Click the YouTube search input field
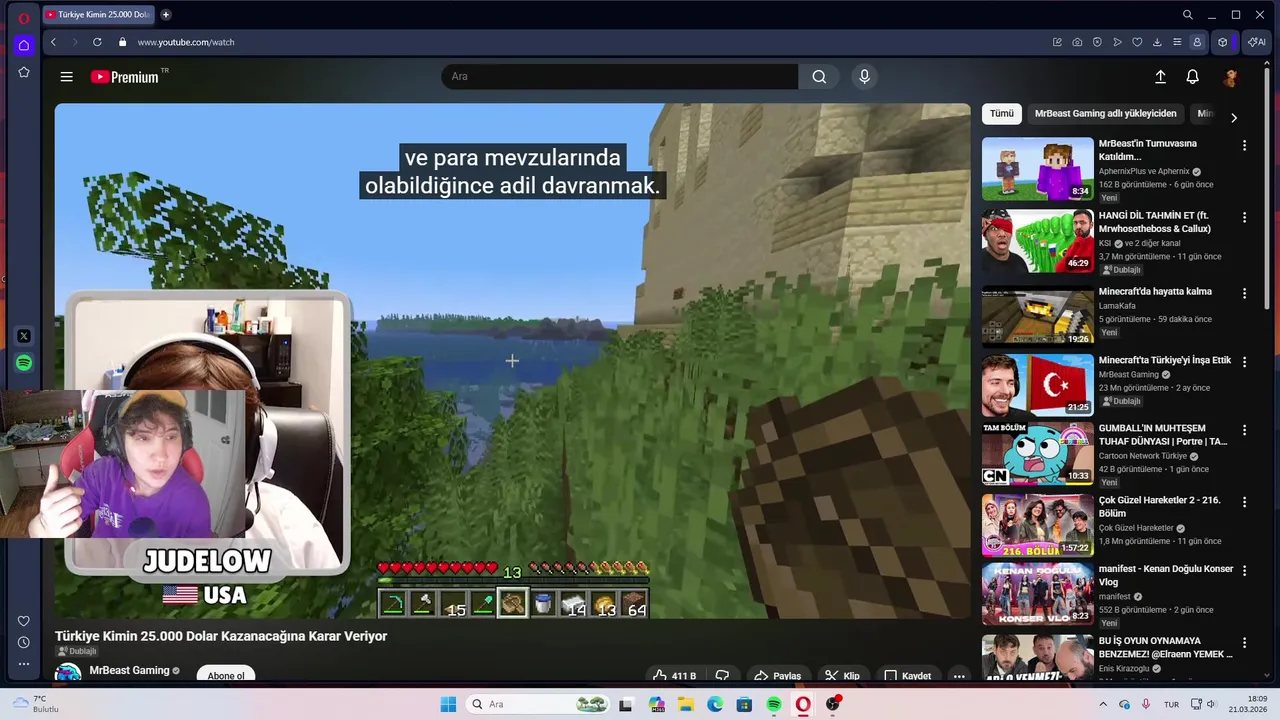 point(620,77)
